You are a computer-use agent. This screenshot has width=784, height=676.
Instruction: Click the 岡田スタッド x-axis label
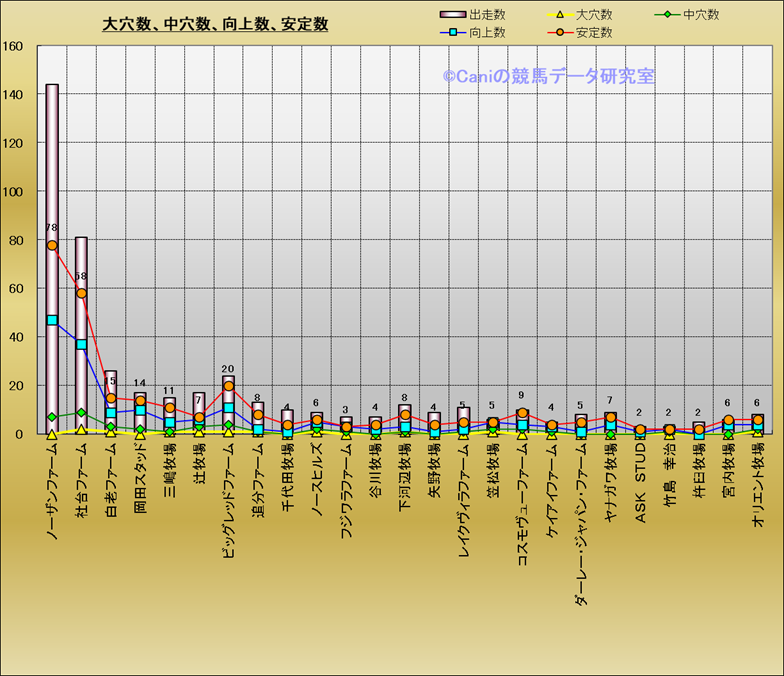[x=140, y=480]
